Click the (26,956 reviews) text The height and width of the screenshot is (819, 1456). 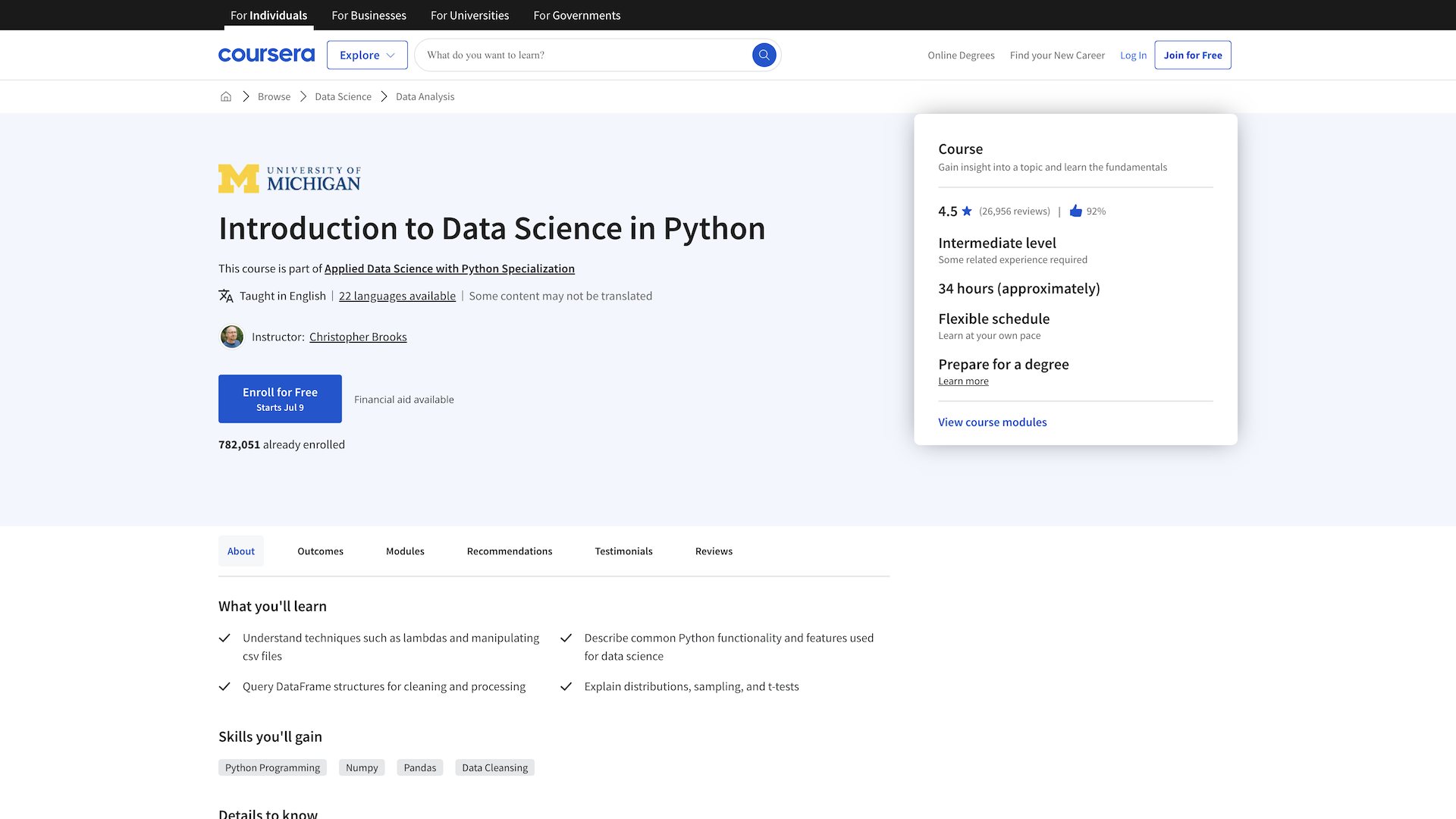(1014, 212)
